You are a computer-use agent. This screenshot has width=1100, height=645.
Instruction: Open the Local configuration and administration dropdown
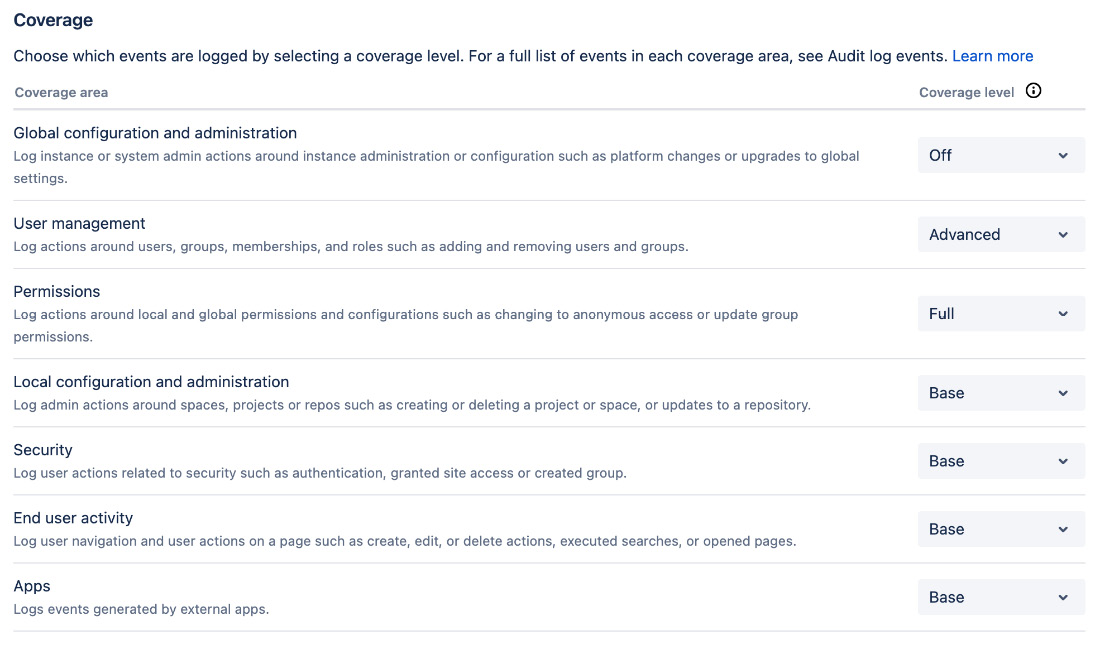(x=1000, y=392)
